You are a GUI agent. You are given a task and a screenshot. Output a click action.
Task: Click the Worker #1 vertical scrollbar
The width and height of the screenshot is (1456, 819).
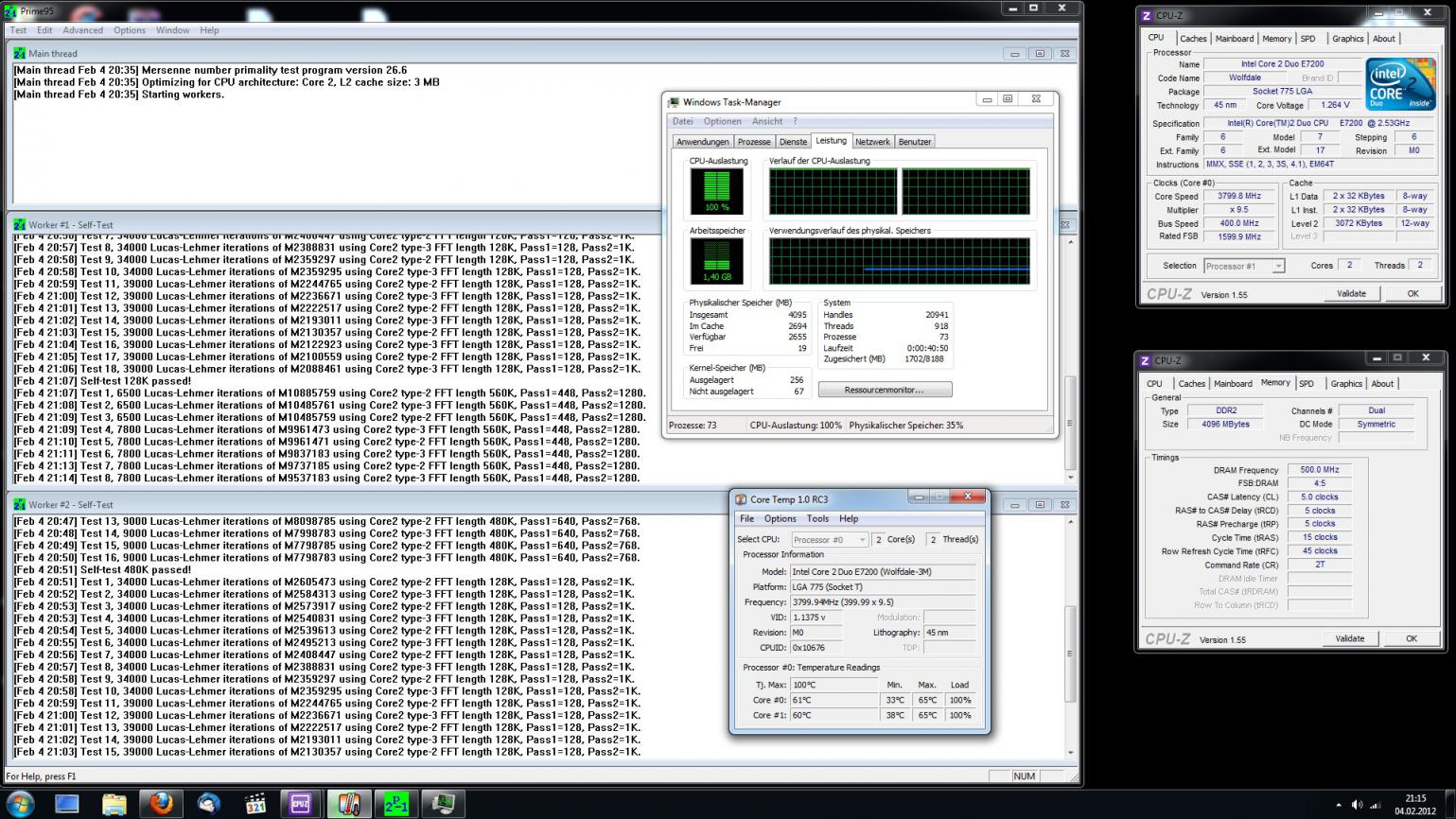[1070, 359]
